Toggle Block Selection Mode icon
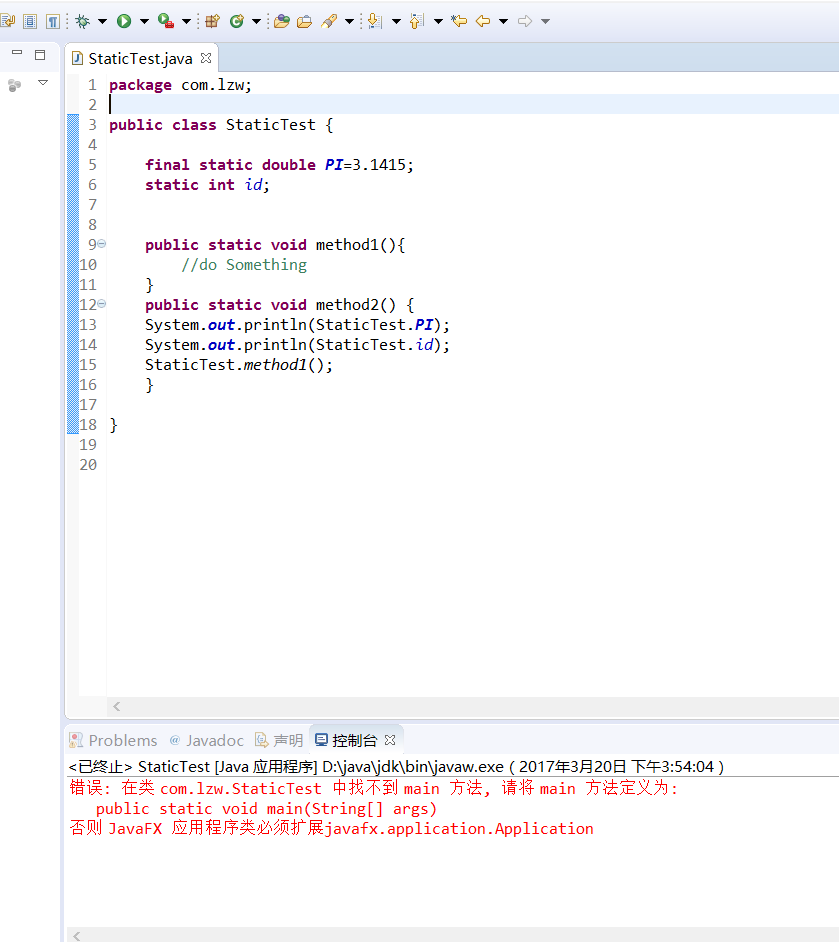839x942 pixels. pos(30,21)
